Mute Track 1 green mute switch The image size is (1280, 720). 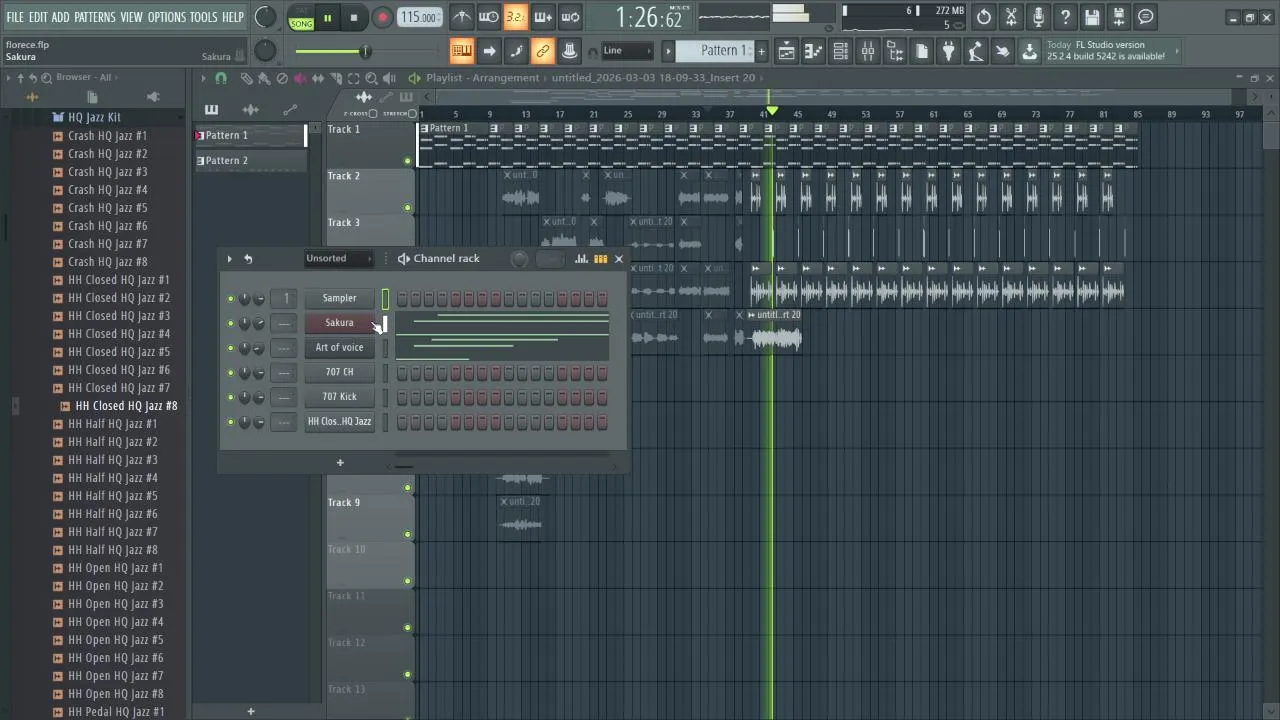coord(407,161)
